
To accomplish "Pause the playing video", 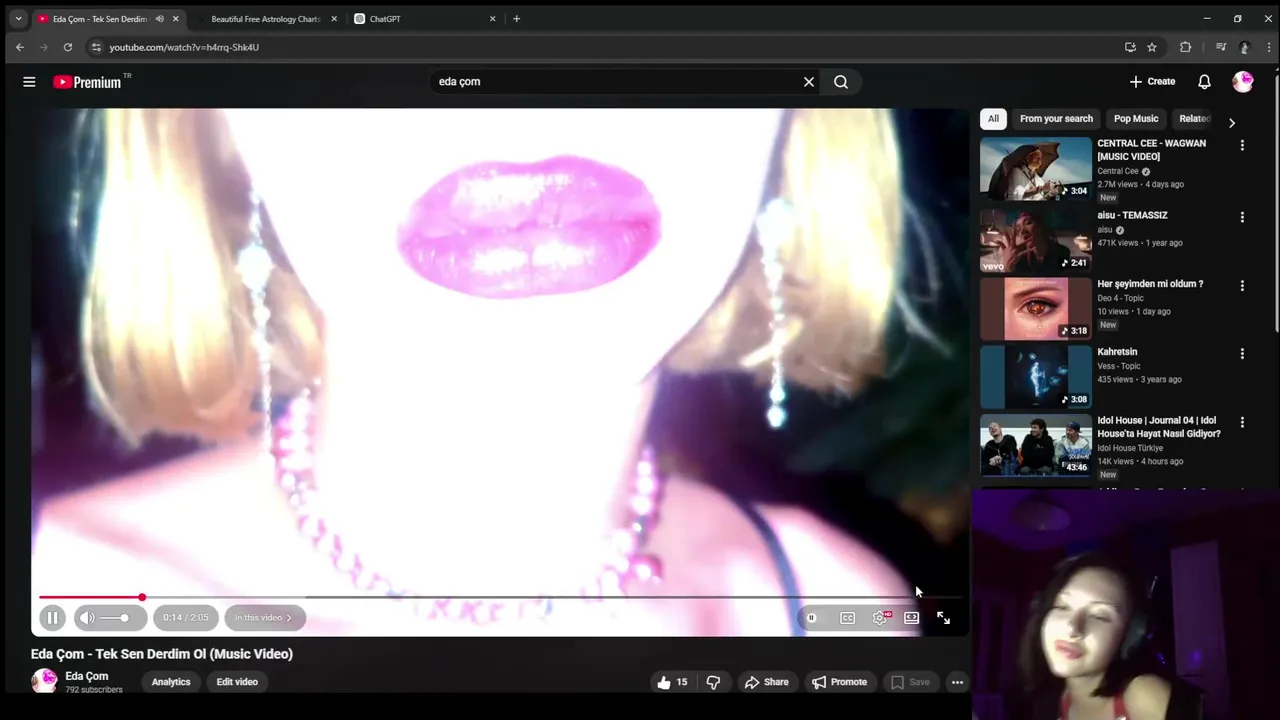I will (x=52, y=618).
